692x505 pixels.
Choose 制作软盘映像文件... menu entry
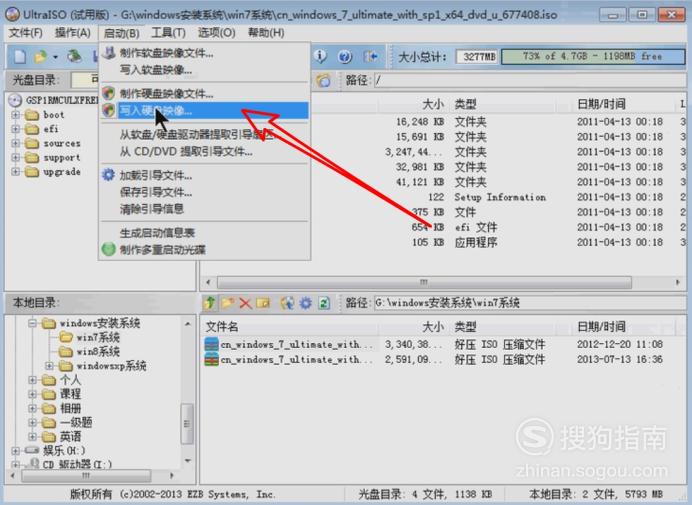point(205,53)
